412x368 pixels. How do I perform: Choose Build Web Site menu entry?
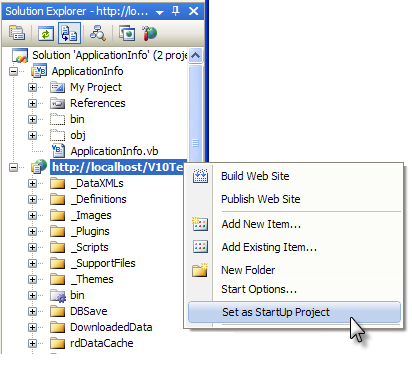255,176
